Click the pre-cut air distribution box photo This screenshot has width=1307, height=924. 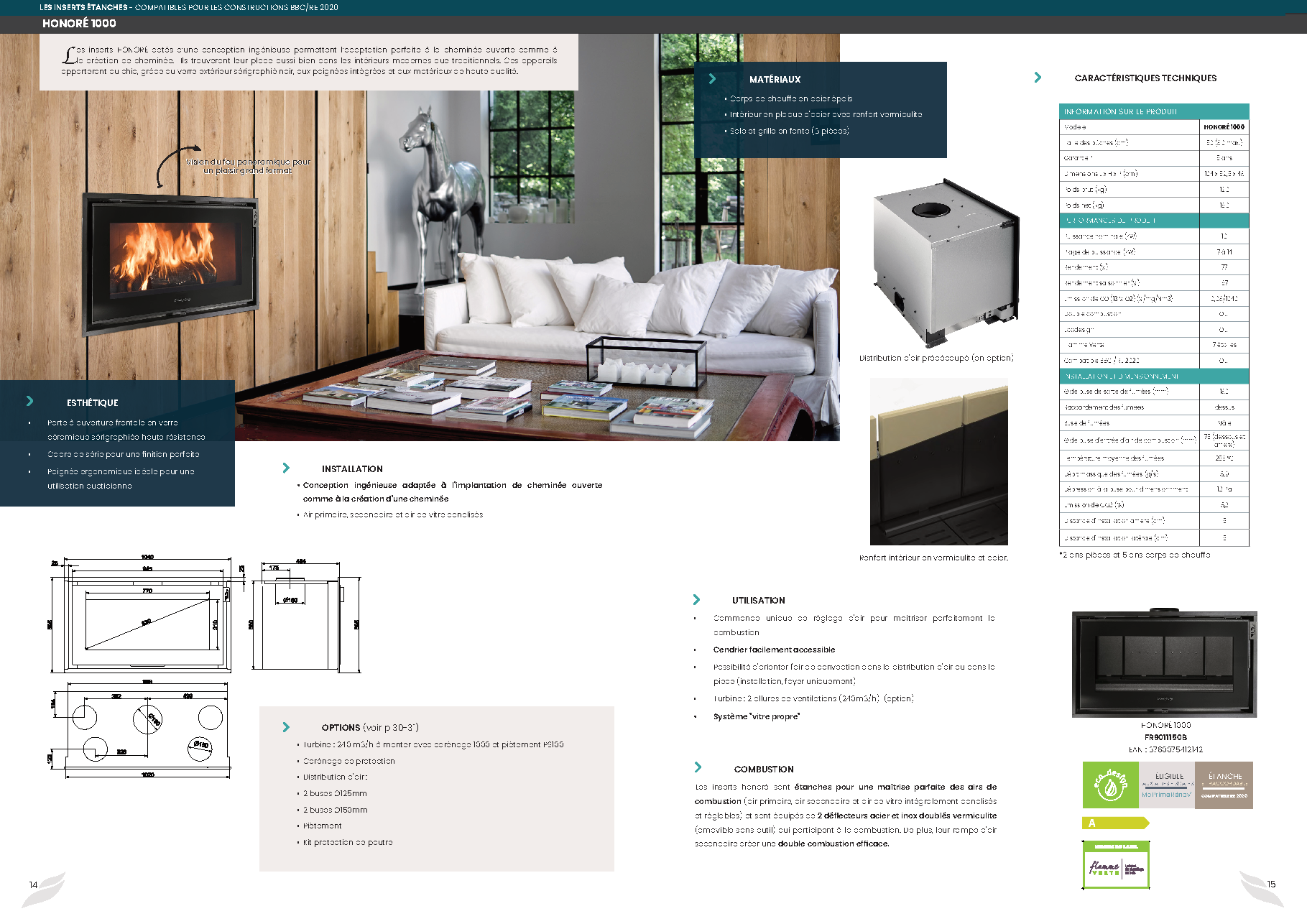(945, 262)
